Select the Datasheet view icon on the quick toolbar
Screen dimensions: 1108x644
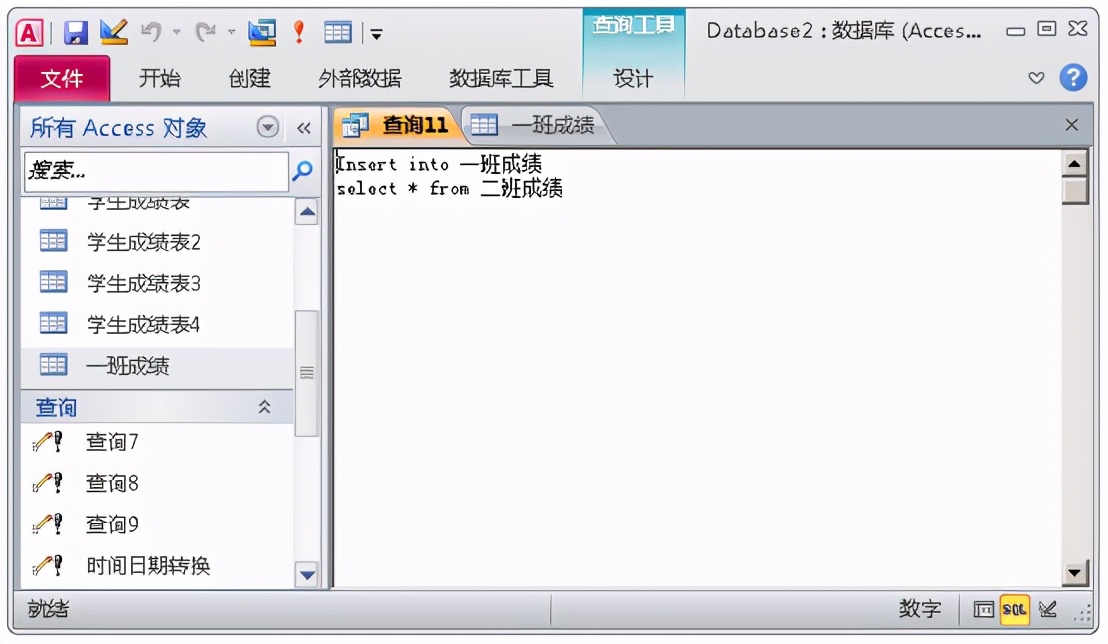point(338,31)
